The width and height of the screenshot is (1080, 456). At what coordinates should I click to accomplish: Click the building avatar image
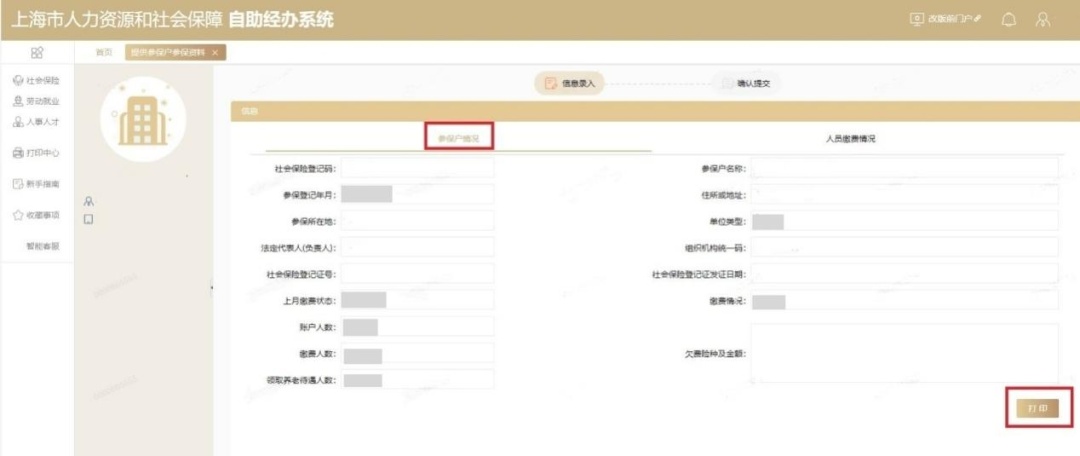pyautogui.click(x=143, y=120)
